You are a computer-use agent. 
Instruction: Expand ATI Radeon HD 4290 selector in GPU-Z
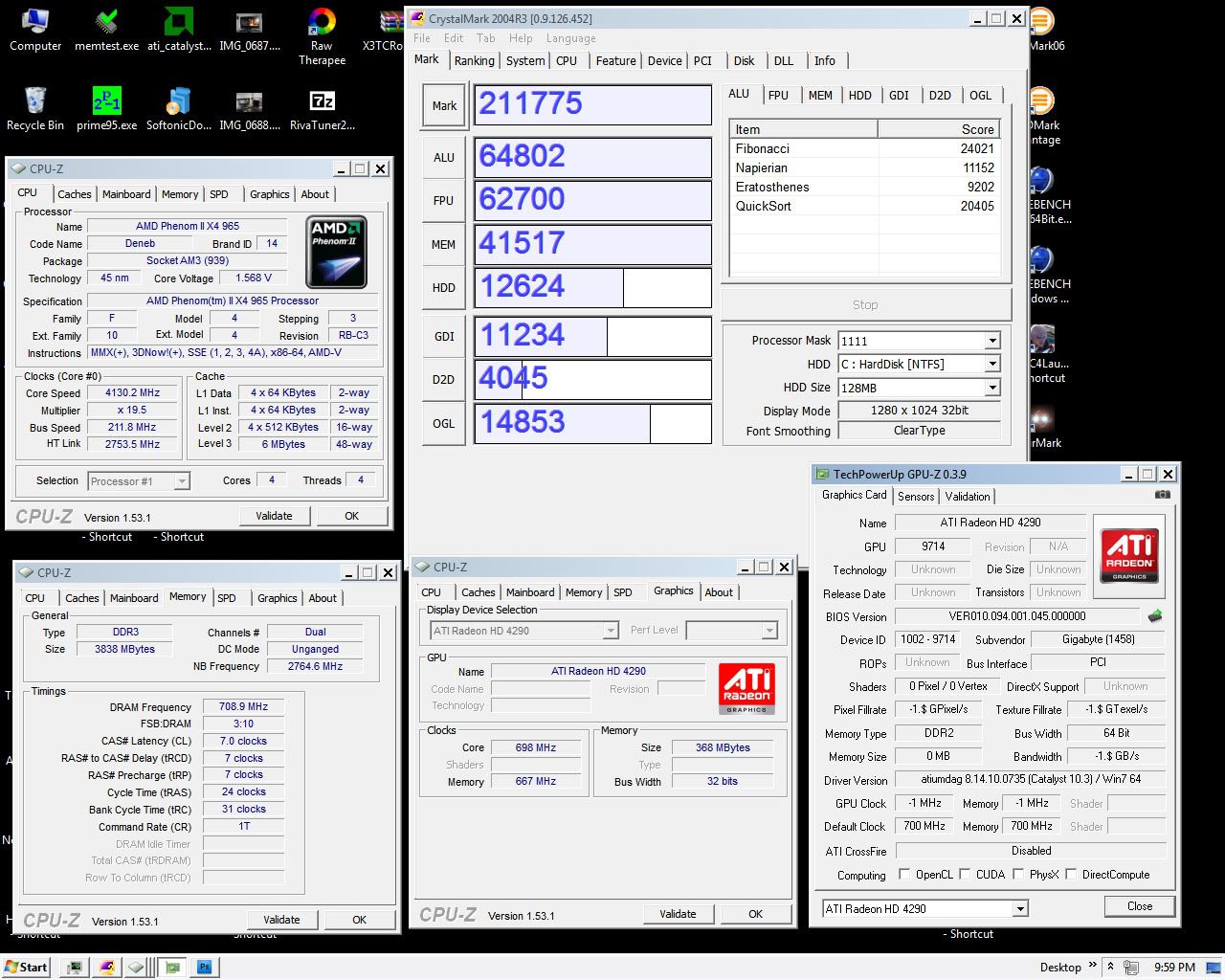coord(1020,908)
